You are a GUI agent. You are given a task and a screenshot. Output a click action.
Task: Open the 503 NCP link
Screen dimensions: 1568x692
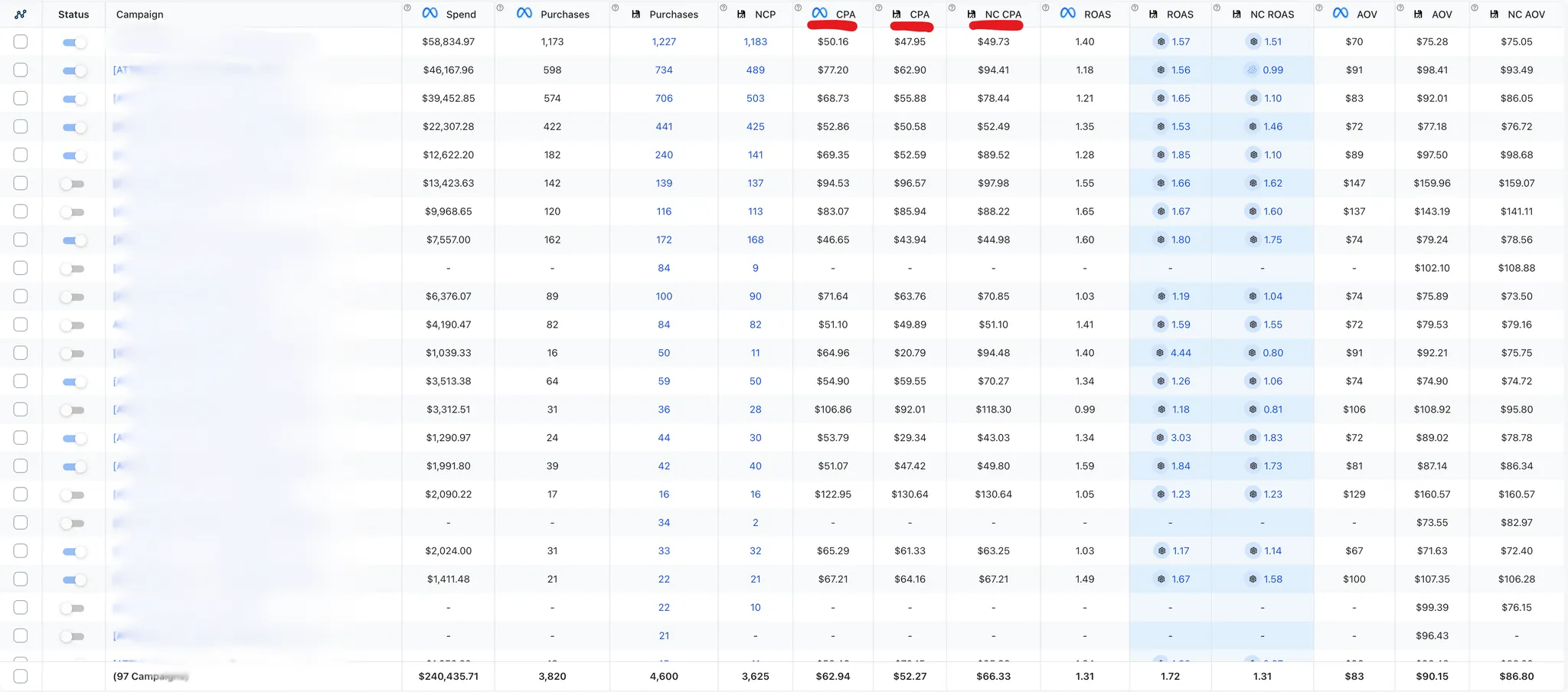756,99
